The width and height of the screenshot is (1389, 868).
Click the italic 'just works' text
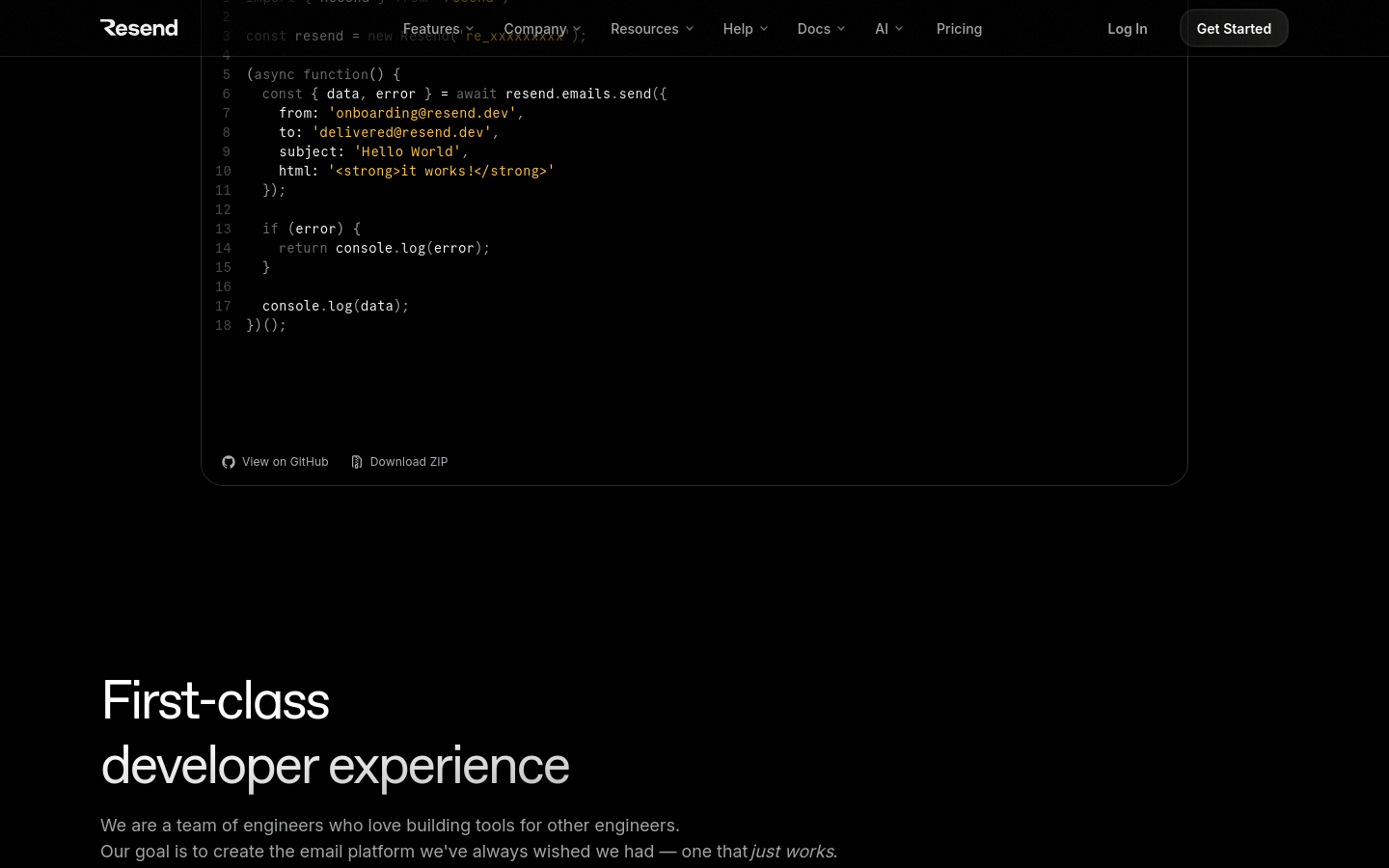[x=792, y=852]
